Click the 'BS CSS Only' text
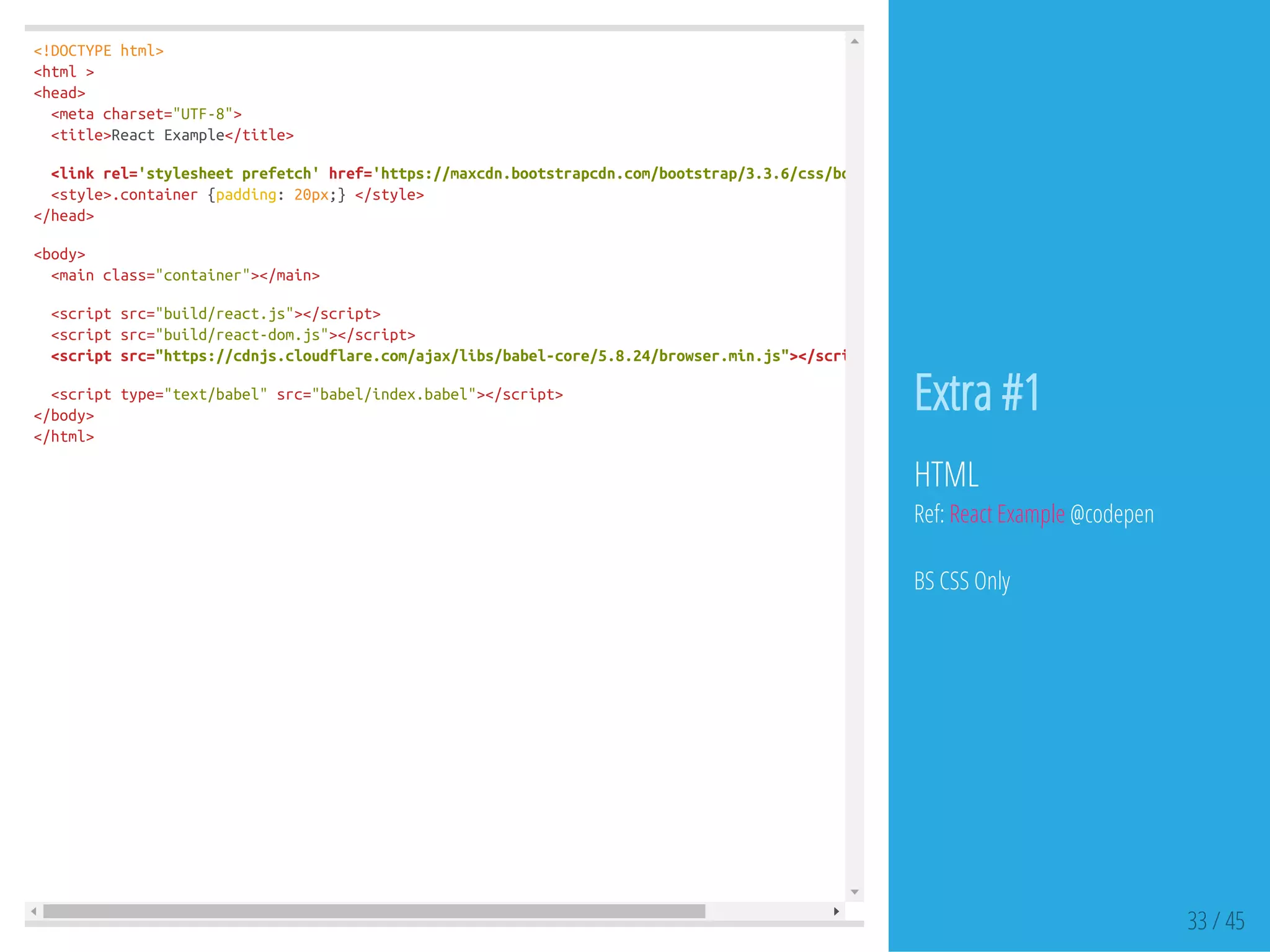This screenshot has height=952, width=1270. pos(962,581)
